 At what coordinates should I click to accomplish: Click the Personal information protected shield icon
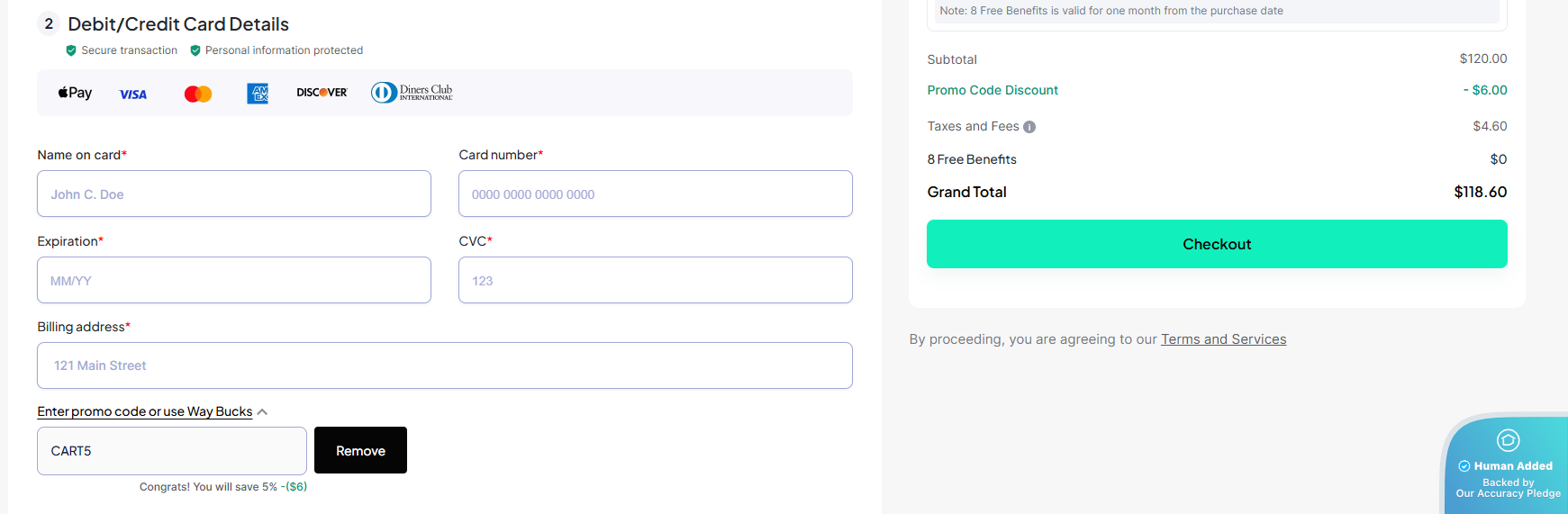195,50
